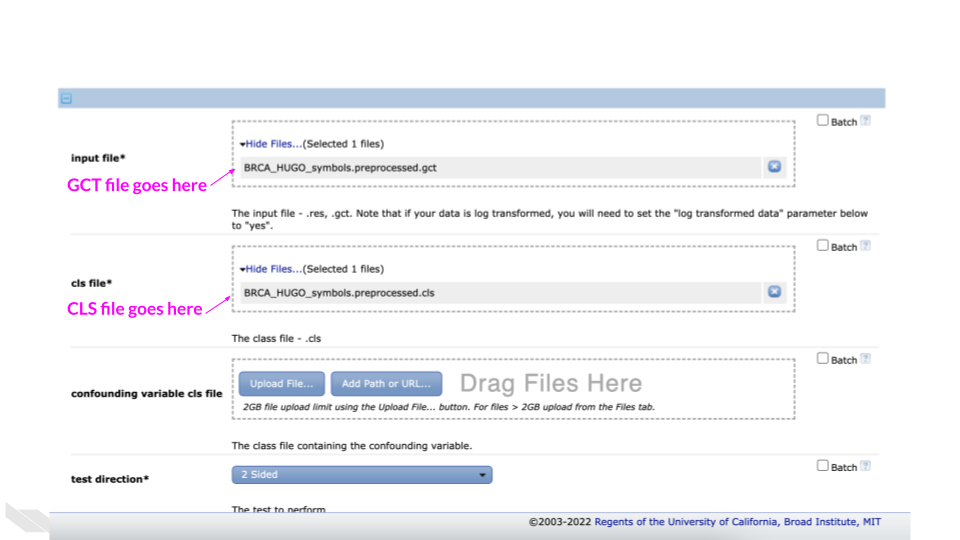Open the test direction 2 Sided dropdown
Image resolution: width=960 pixels, height=540 pixels.
[362, 474]
